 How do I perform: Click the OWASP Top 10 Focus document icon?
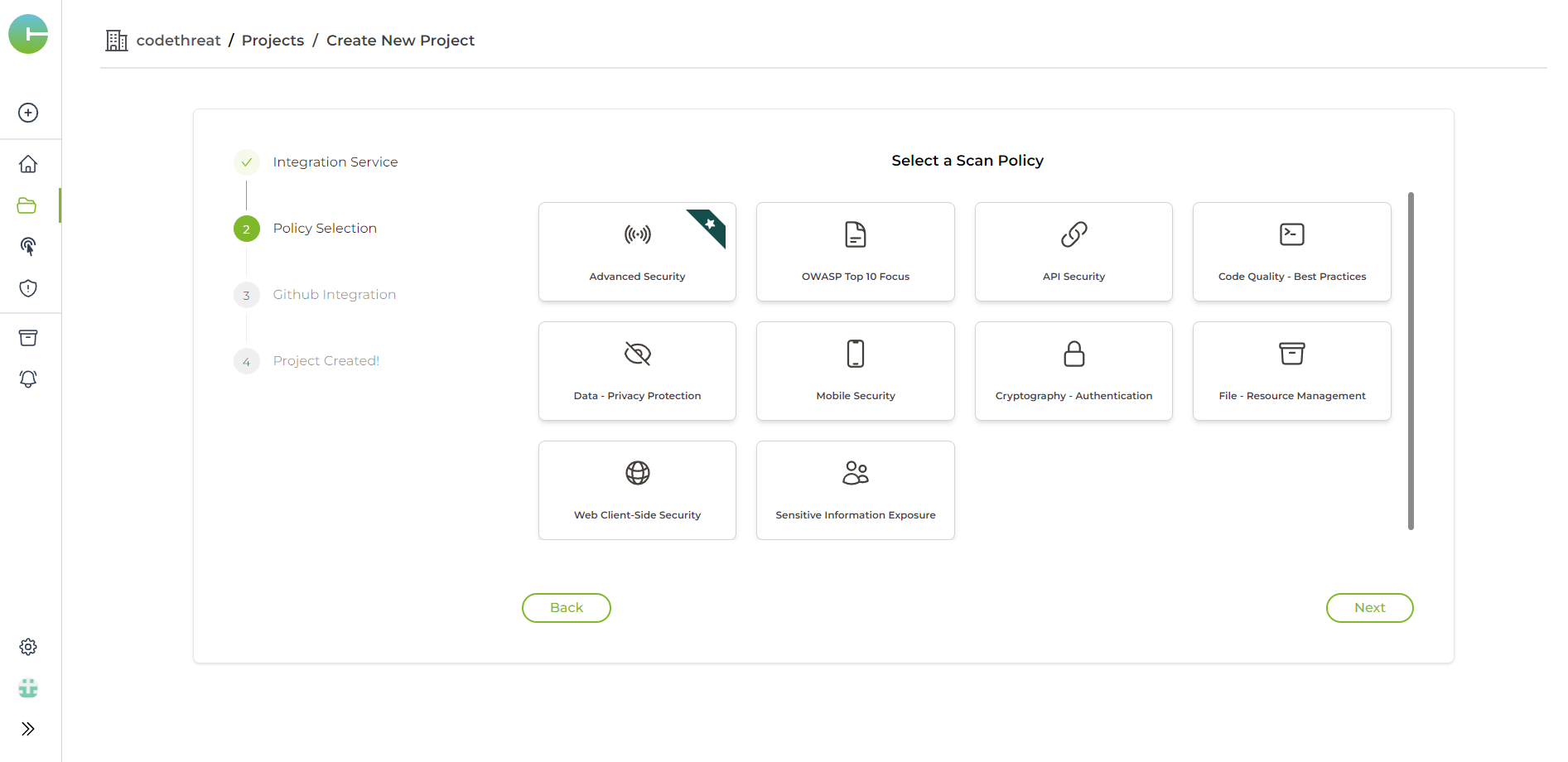pos(856,234)
